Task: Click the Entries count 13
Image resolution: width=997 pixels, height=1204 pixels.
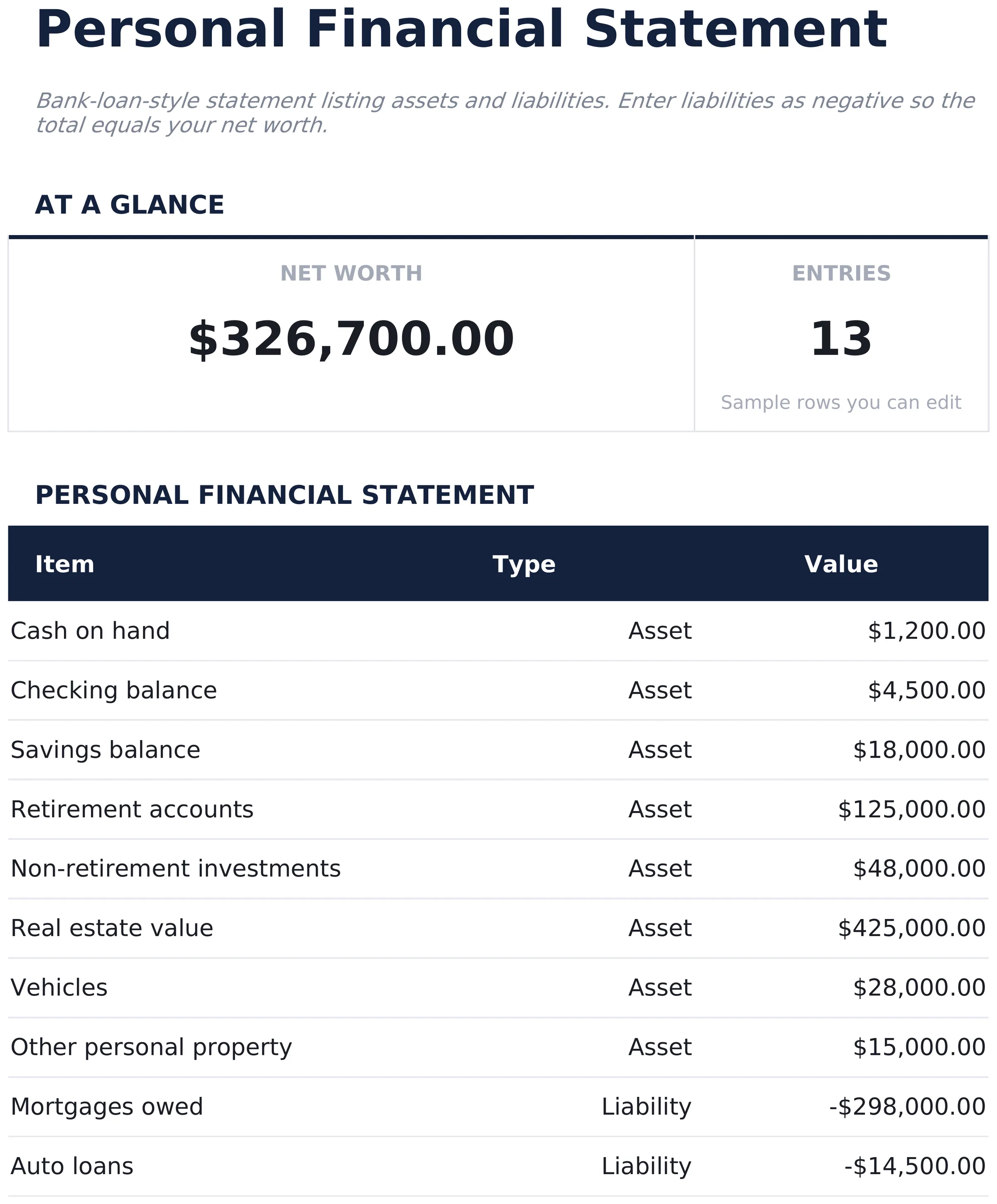Action: click(840, 339)
